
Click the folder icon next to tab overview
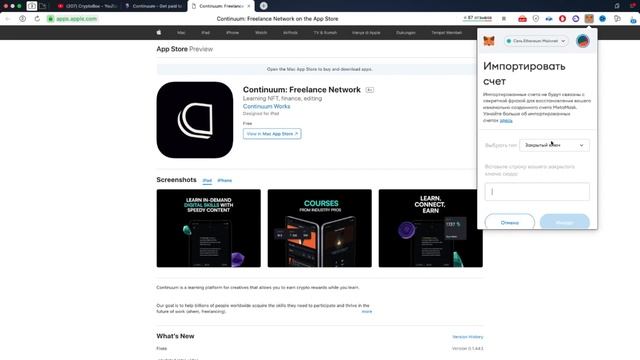(x=42, y=6)
